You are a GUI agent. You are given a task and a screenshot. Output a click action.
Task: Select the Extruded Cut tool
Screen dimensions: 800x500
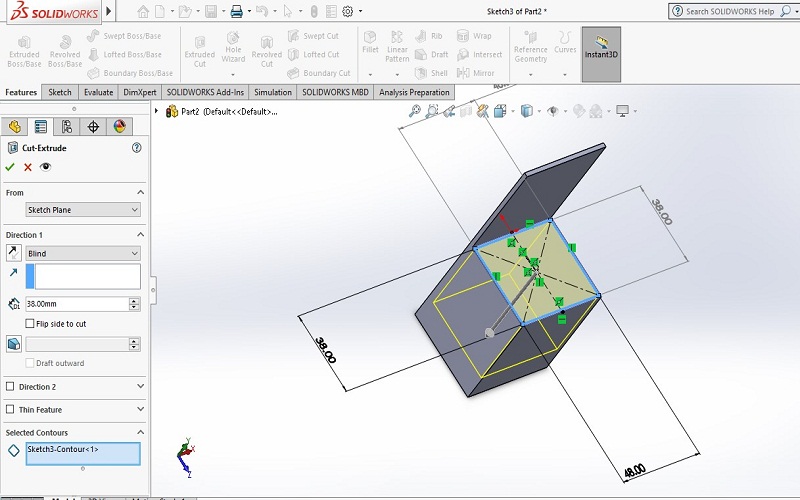pos(199,52)
